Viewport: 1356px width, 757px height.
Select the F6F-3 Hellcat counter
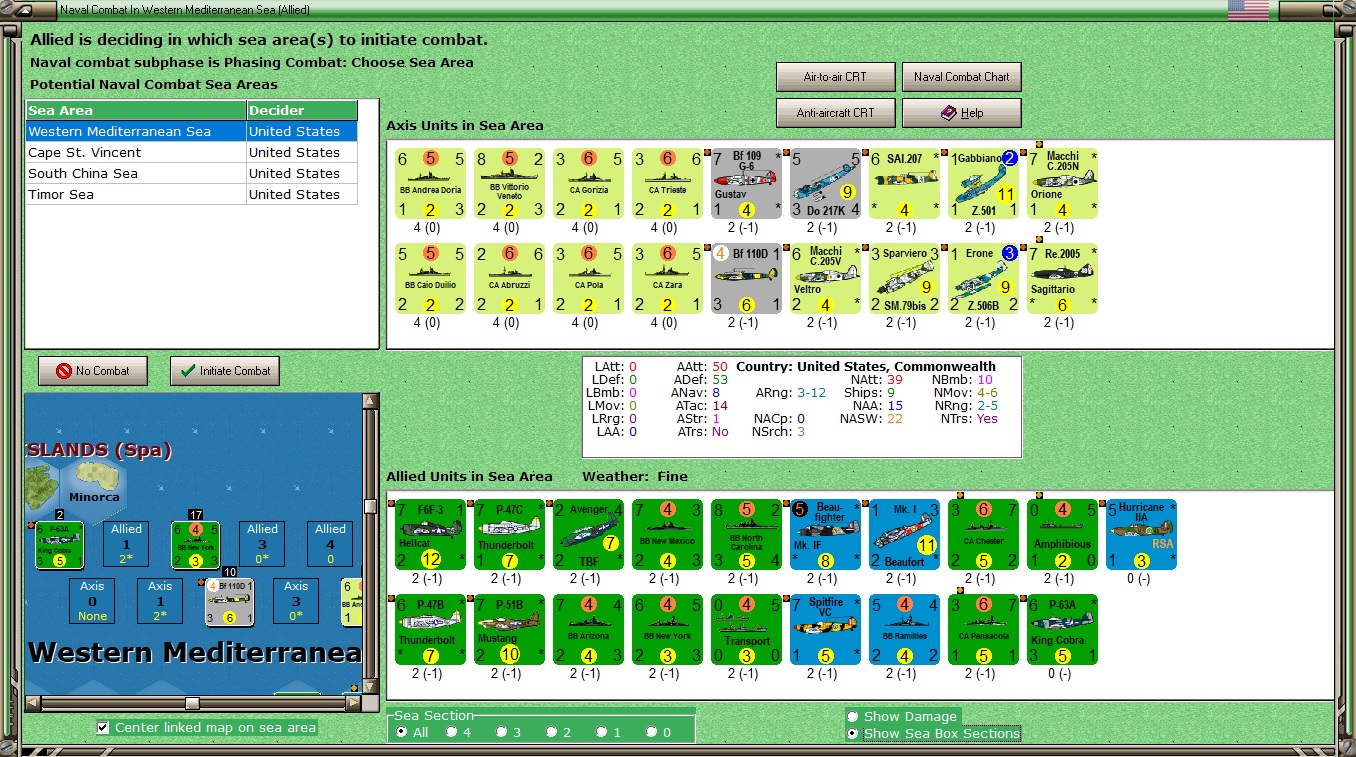click(430, 535)
